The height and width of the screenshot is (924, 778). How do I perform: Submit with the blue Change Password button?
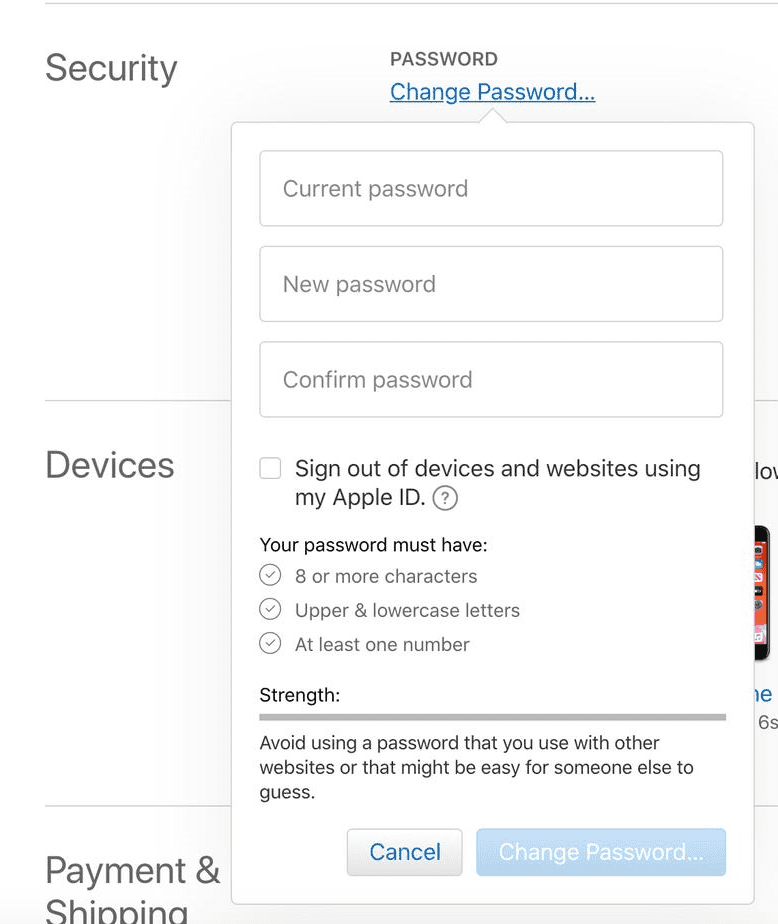(x=601, y=852)
